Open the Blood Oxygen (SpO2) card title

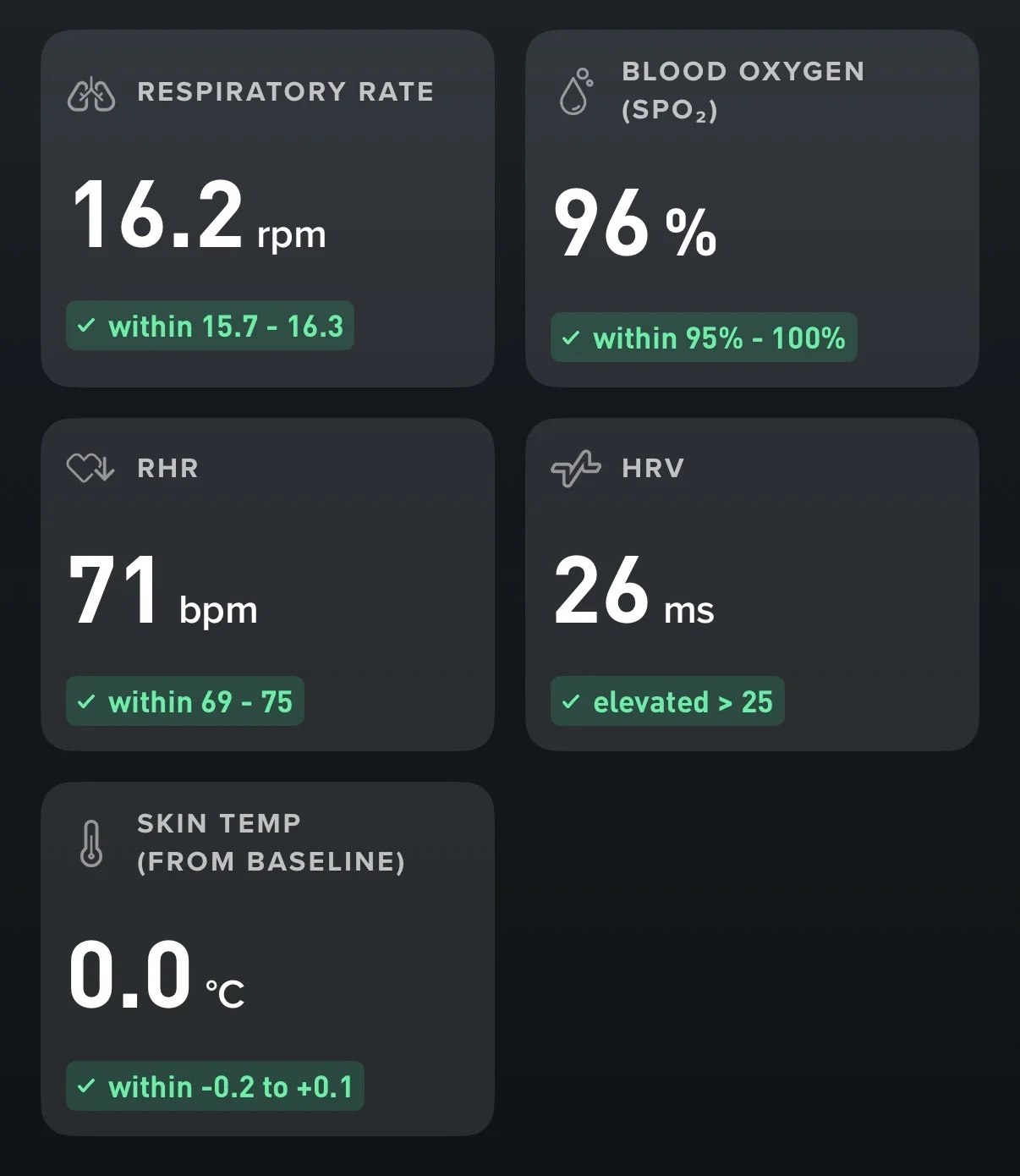tap(743, 91)
